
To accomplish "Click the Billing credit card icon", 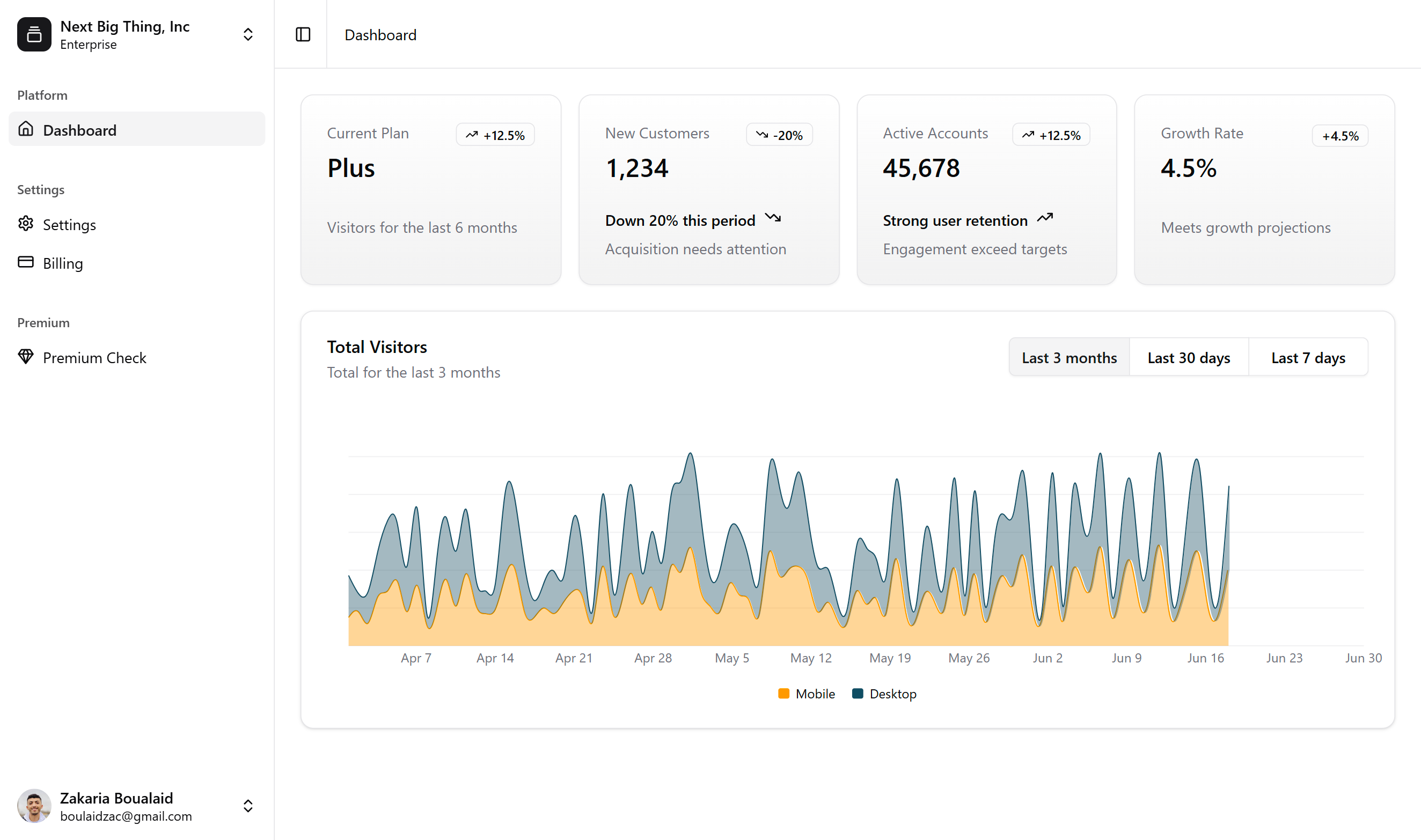I will click(x=25, y=262).
